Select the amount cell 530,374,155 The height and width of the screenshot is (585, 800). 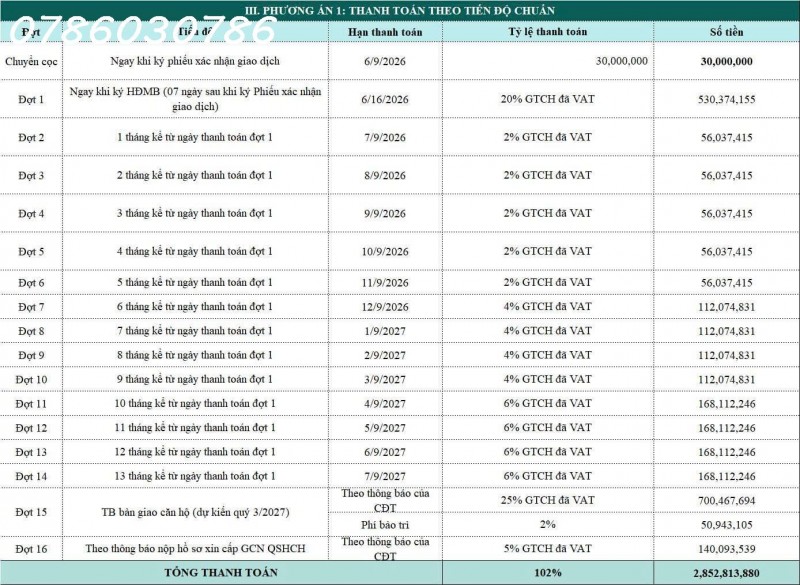tap(727, 99)
